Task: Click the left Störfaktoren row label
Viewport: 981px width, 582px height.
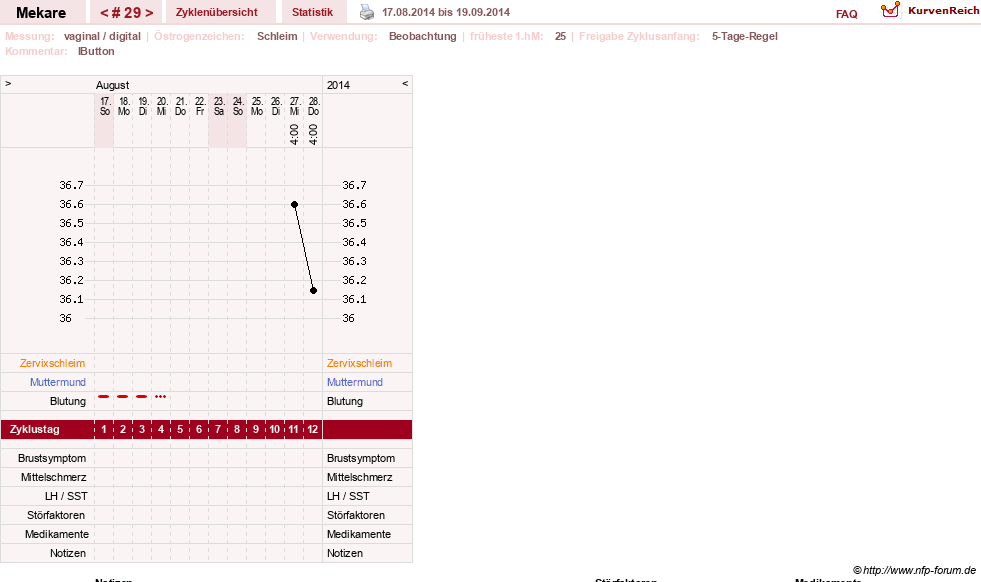Action: tap(56, 515)
